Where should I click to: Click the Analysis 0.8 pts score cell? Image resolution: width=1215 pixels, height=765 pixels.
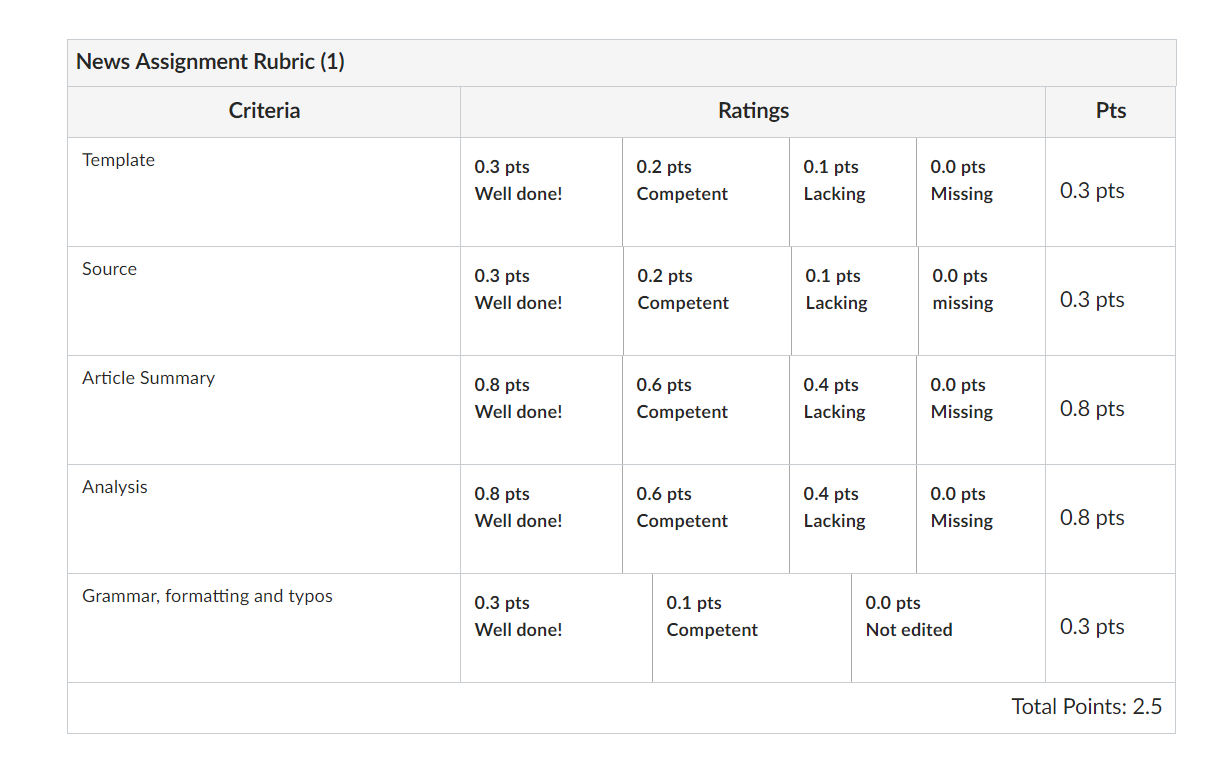tap(1110, 519)
